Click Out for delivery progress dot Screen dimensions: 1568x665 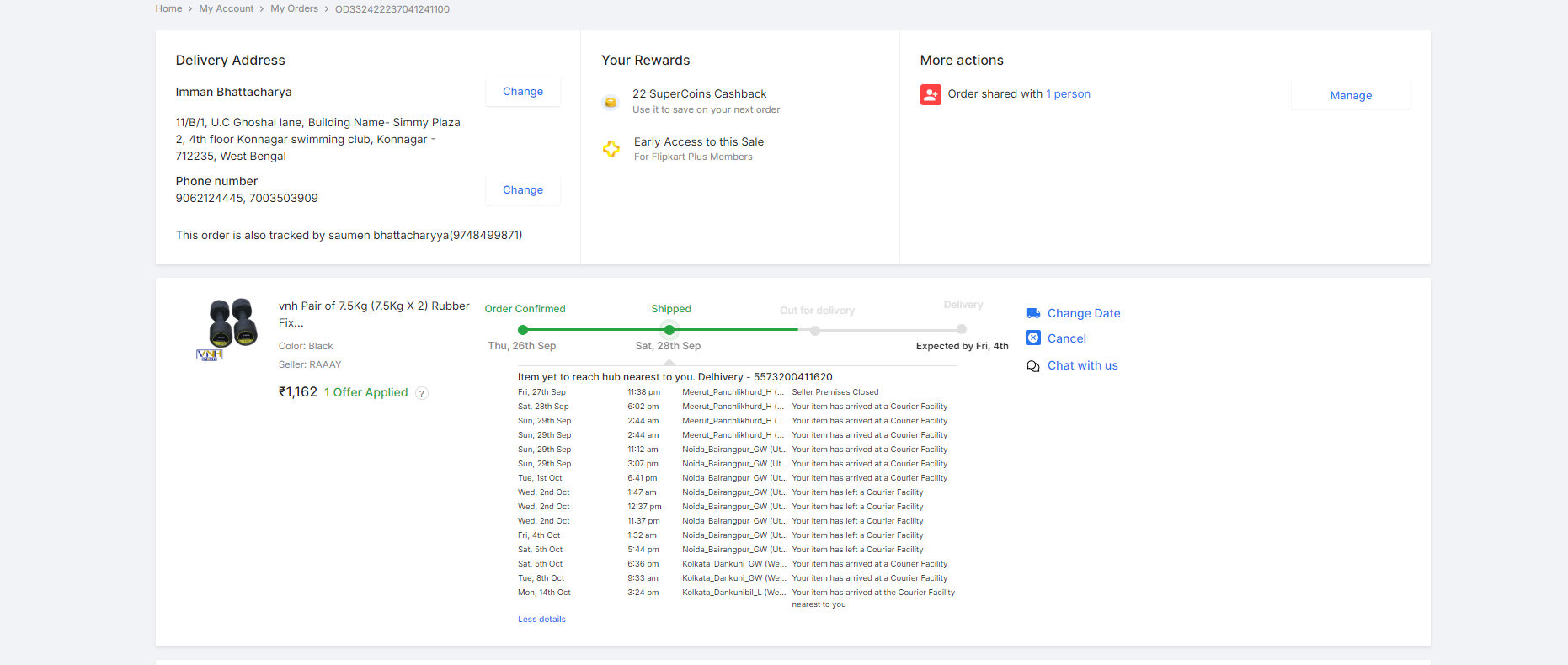pos(815,331)
